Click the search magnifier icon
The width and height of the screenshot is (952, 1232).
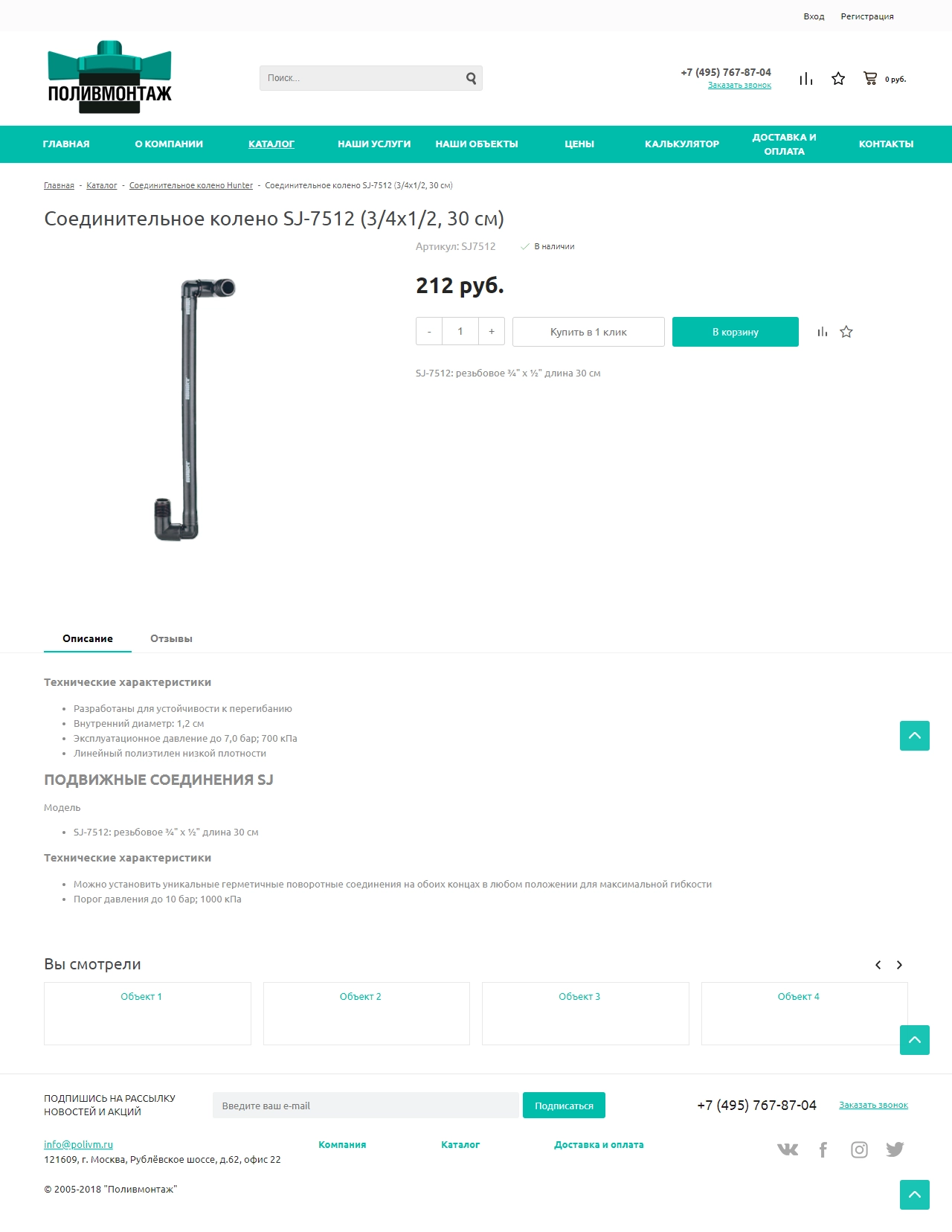(471, 78)
